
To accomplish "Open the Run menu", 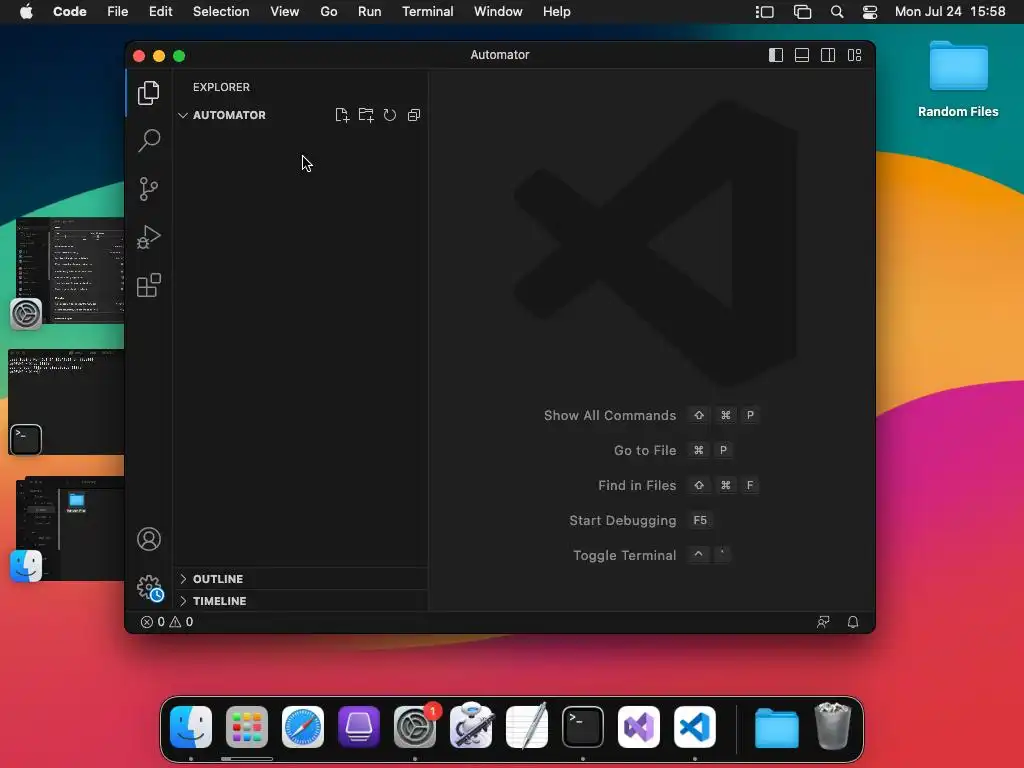I will (x=370, y=12).
